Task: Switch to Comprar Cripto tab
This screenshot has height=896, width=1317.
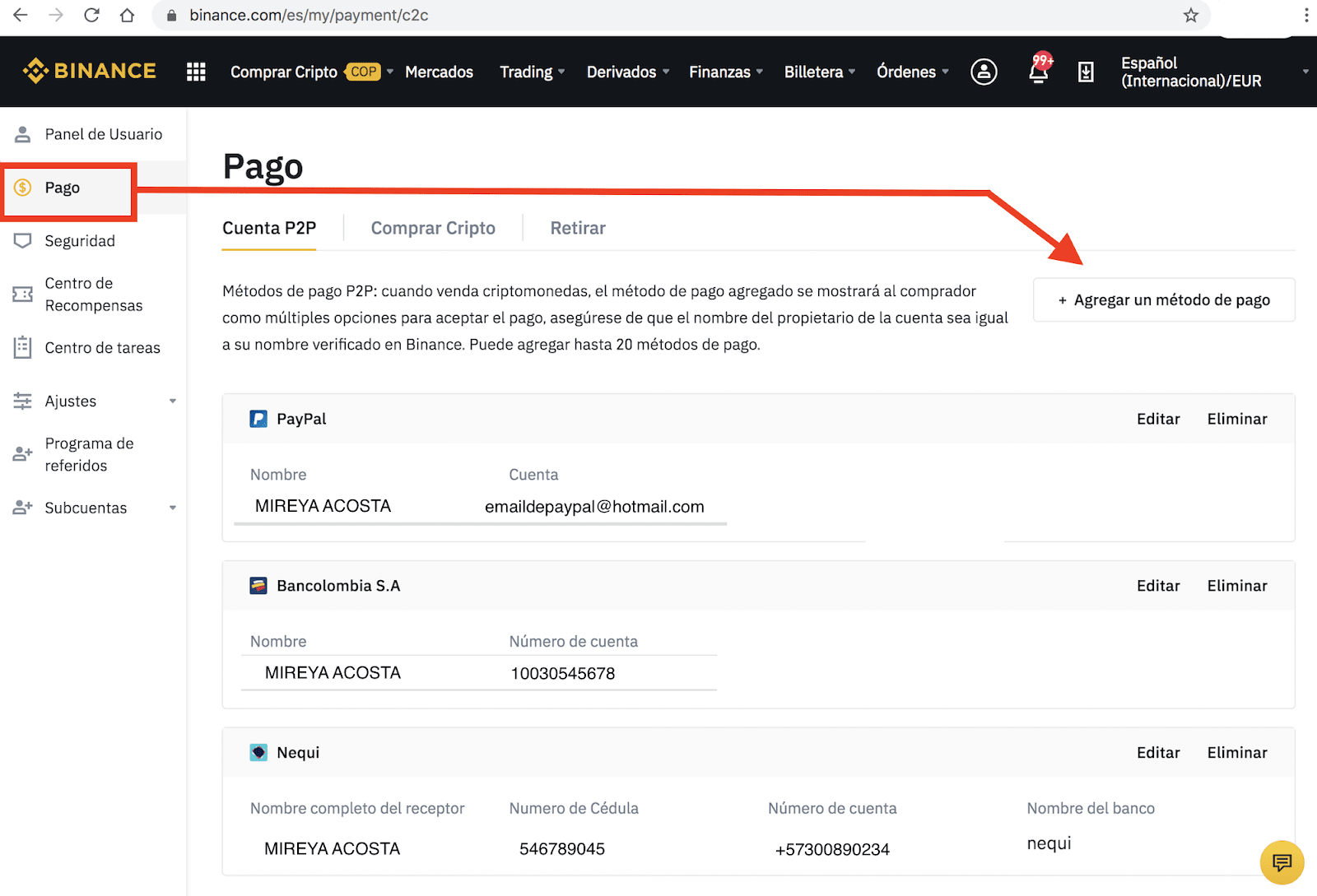Action: (433, 228)
